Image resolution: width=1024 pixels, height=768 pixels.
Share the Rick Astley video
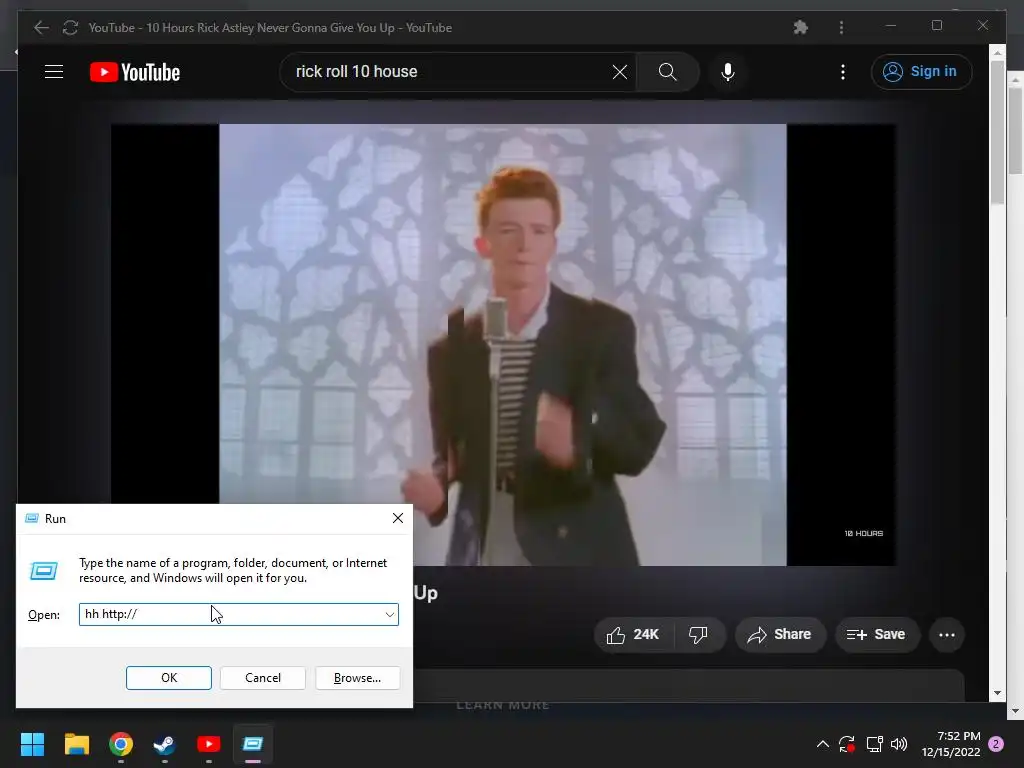click(x=780, y=635)
